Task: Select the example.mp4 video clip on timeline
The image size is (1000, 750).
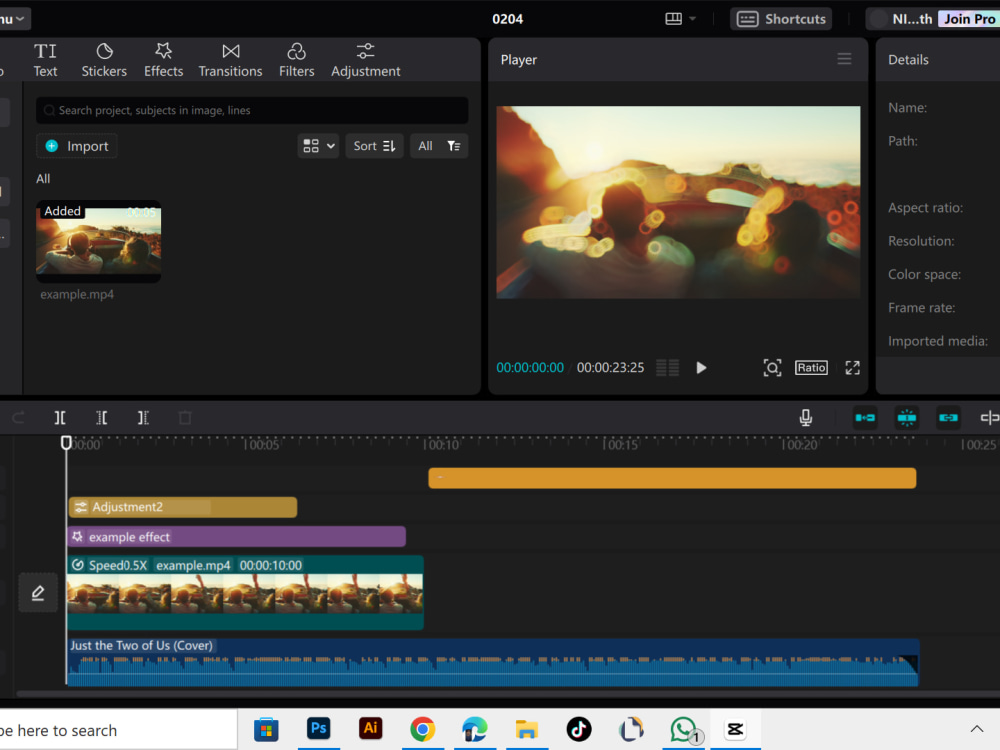Action: pyautogui.click(x=246, y=592)
